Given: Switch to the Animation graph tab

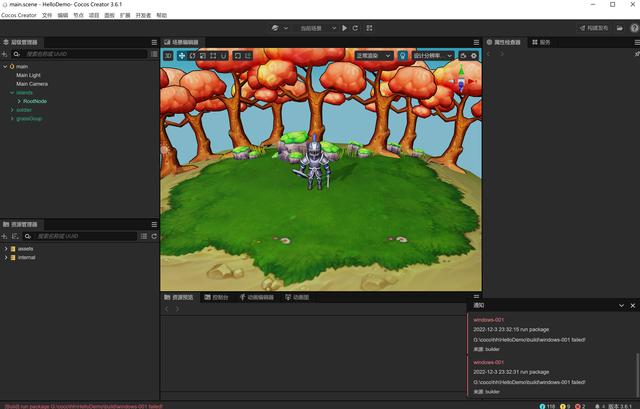Looking at the screenshot, I should [x=297, y=298].
